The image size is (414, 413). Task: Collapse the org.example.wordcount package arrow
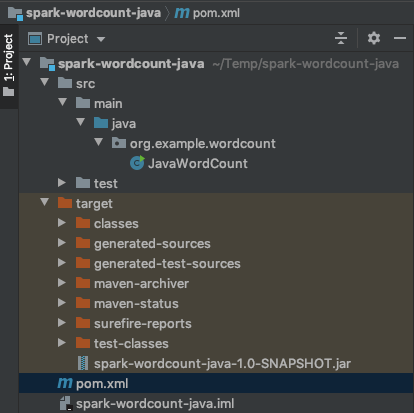coord(99,142)
